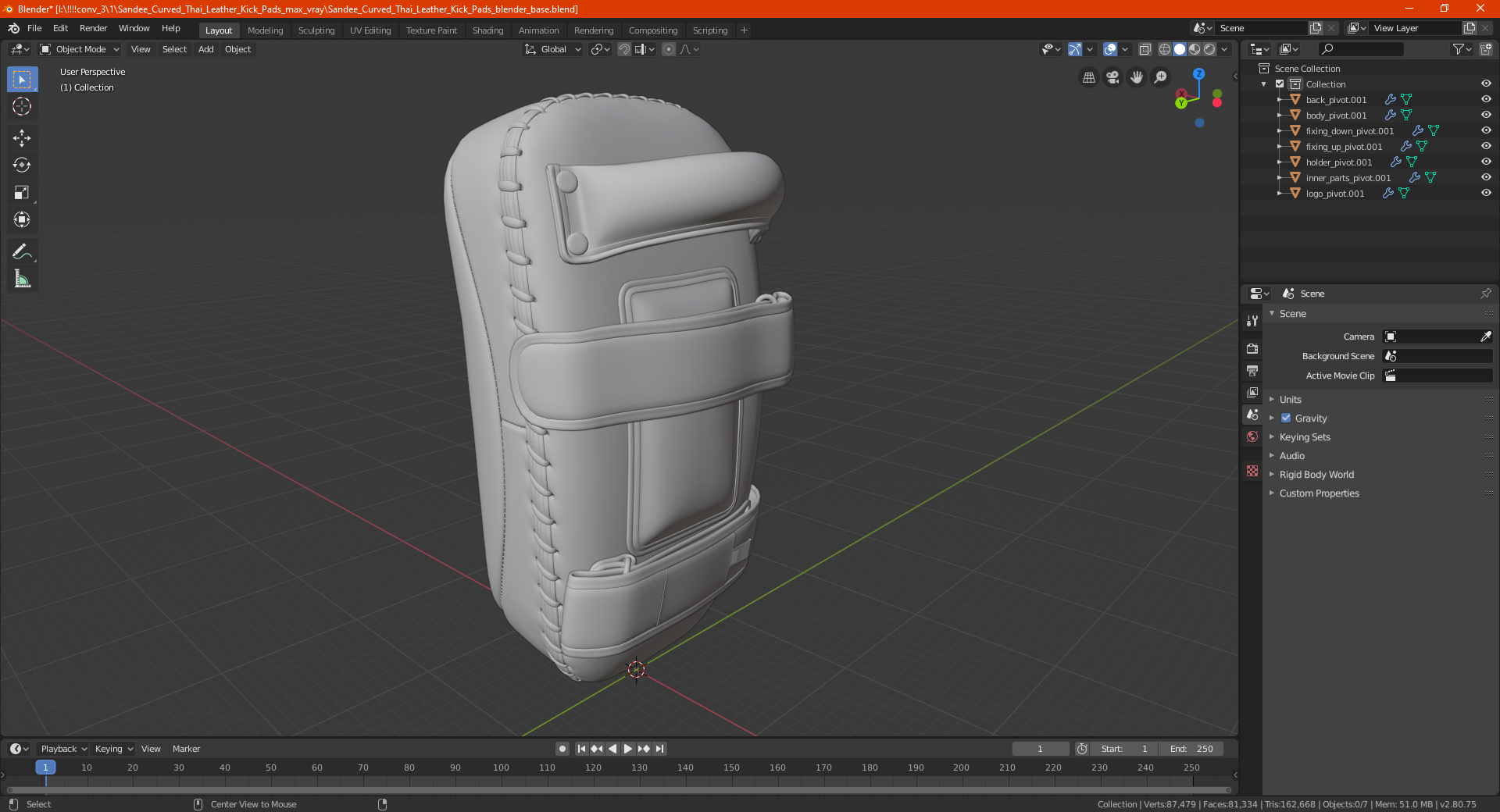The image size is (1500, 812).
Task: Toggle visibility of logo_pivot.001
Action: 1486,193
